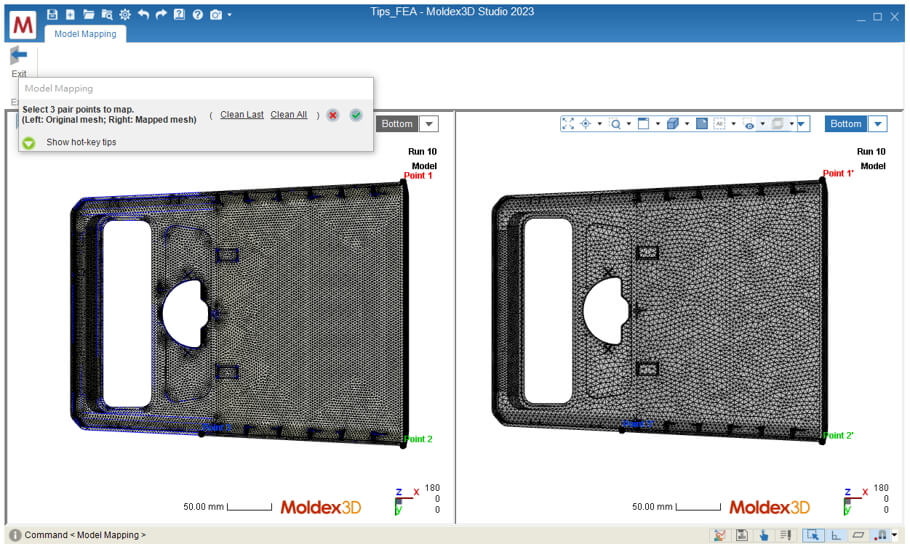910x549 pixels.
Task: Click the Clean Last link
Action: (x=242, y=115)
